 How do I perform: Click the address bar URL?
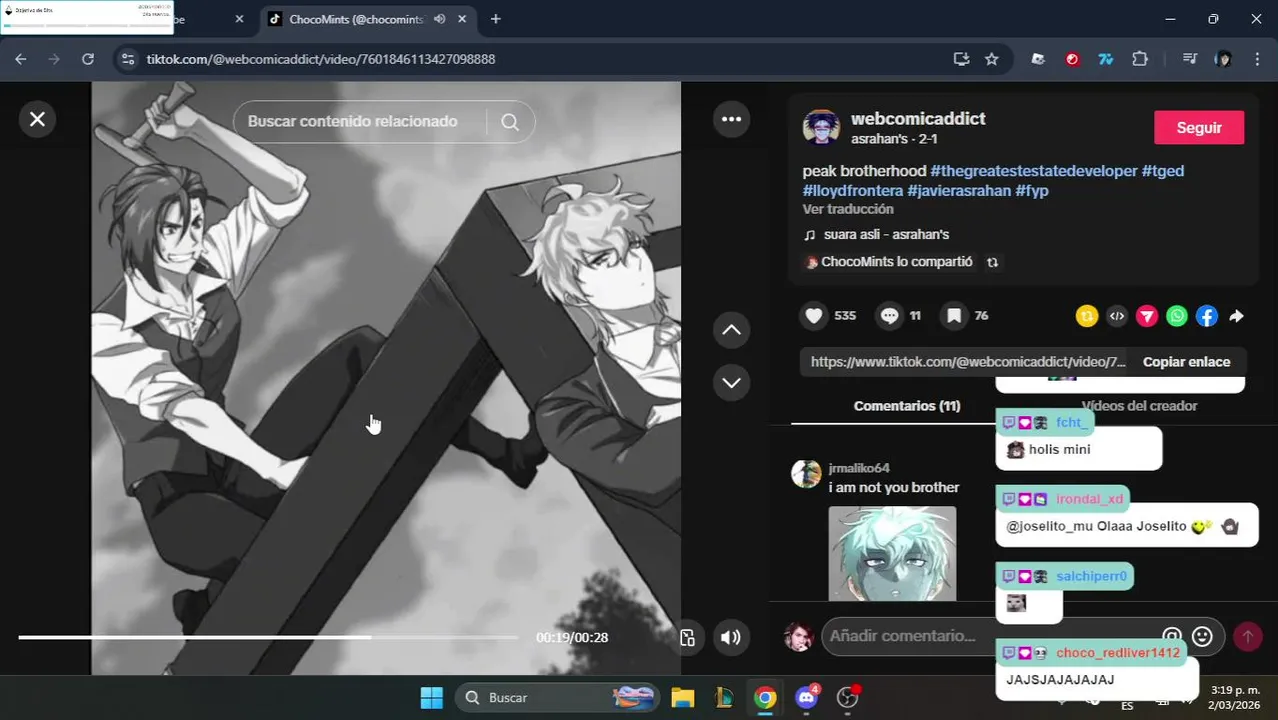(x=321, y=59)
